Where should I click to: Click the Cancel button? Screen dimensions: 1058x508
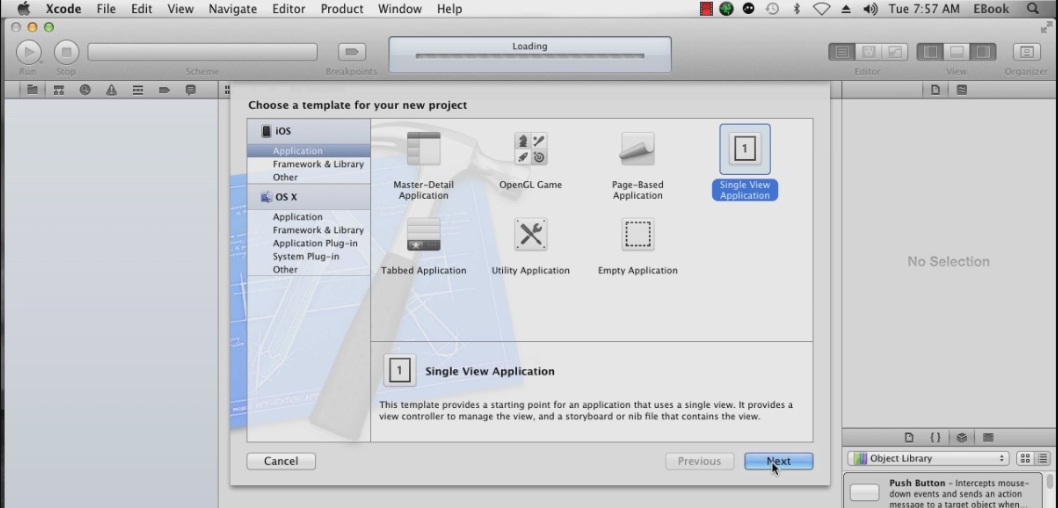point(281,461)
